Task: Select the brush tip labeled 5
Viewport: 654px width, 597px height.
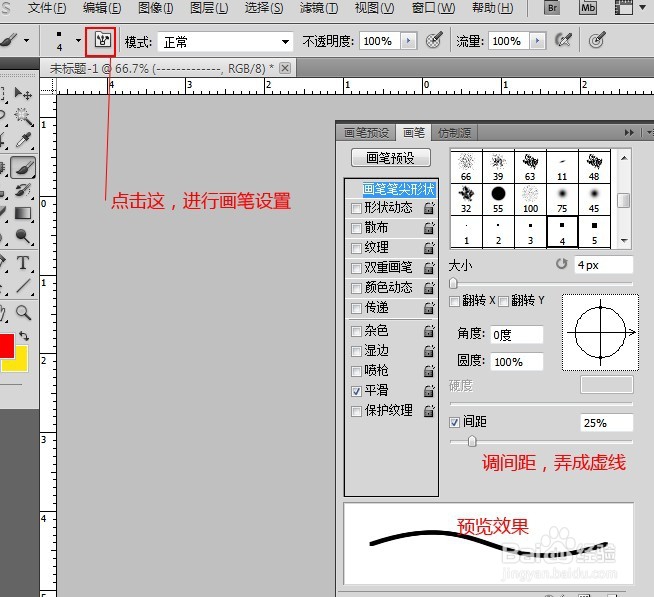Action: tap(594, 232)
